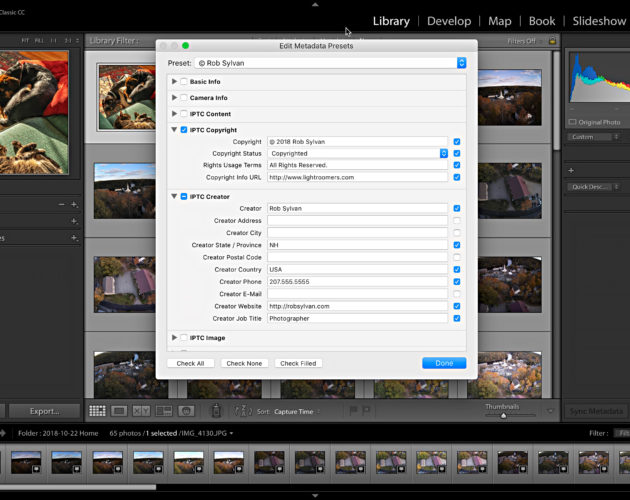This screenshot has height=500, width=630.
Task: Expand the IPTC Image section
Action: click(x=174, y=337)
